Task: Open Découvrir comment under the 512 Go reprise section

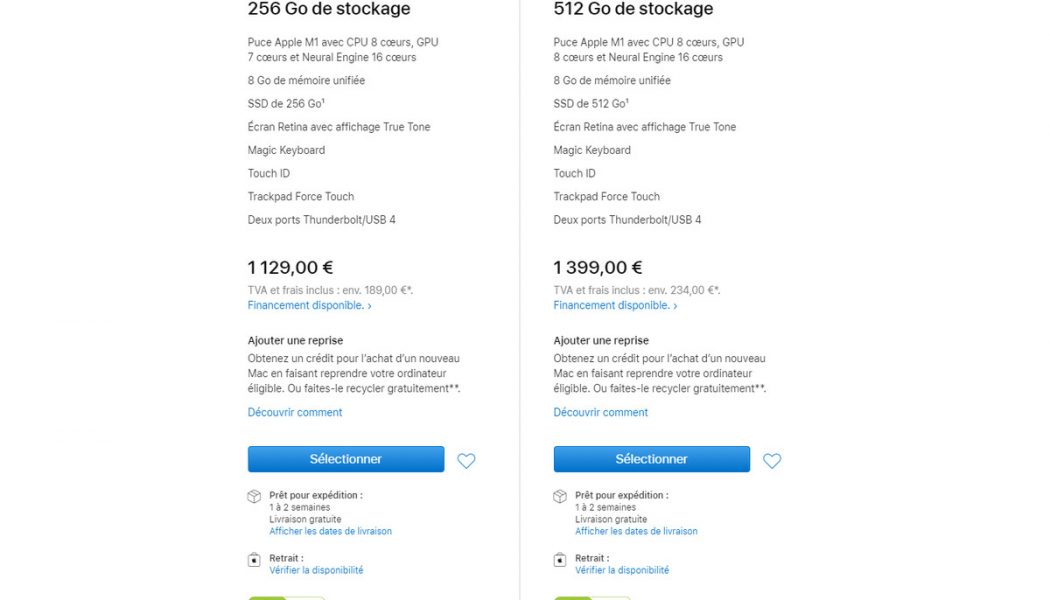Action: (x=600, y=411)
